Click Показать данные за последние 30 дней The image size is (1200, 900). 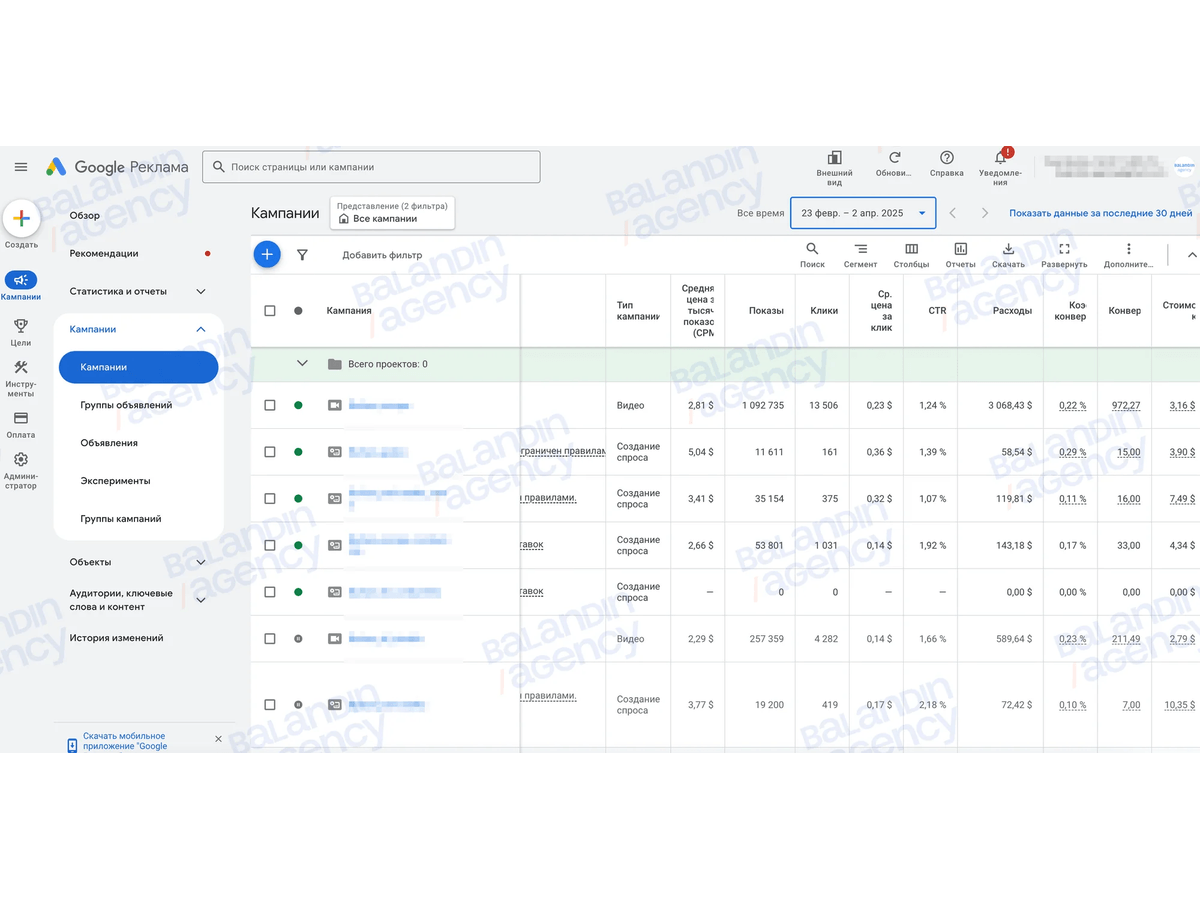(1100, 213)
